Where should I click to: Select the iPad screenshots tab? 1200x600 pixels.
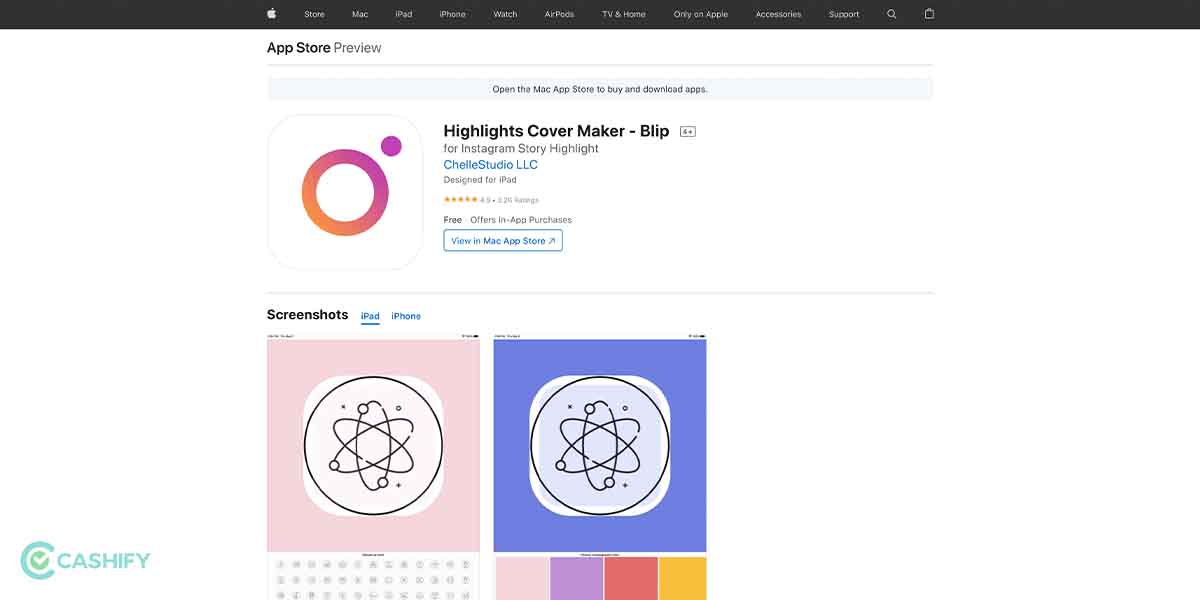[370, 315]
